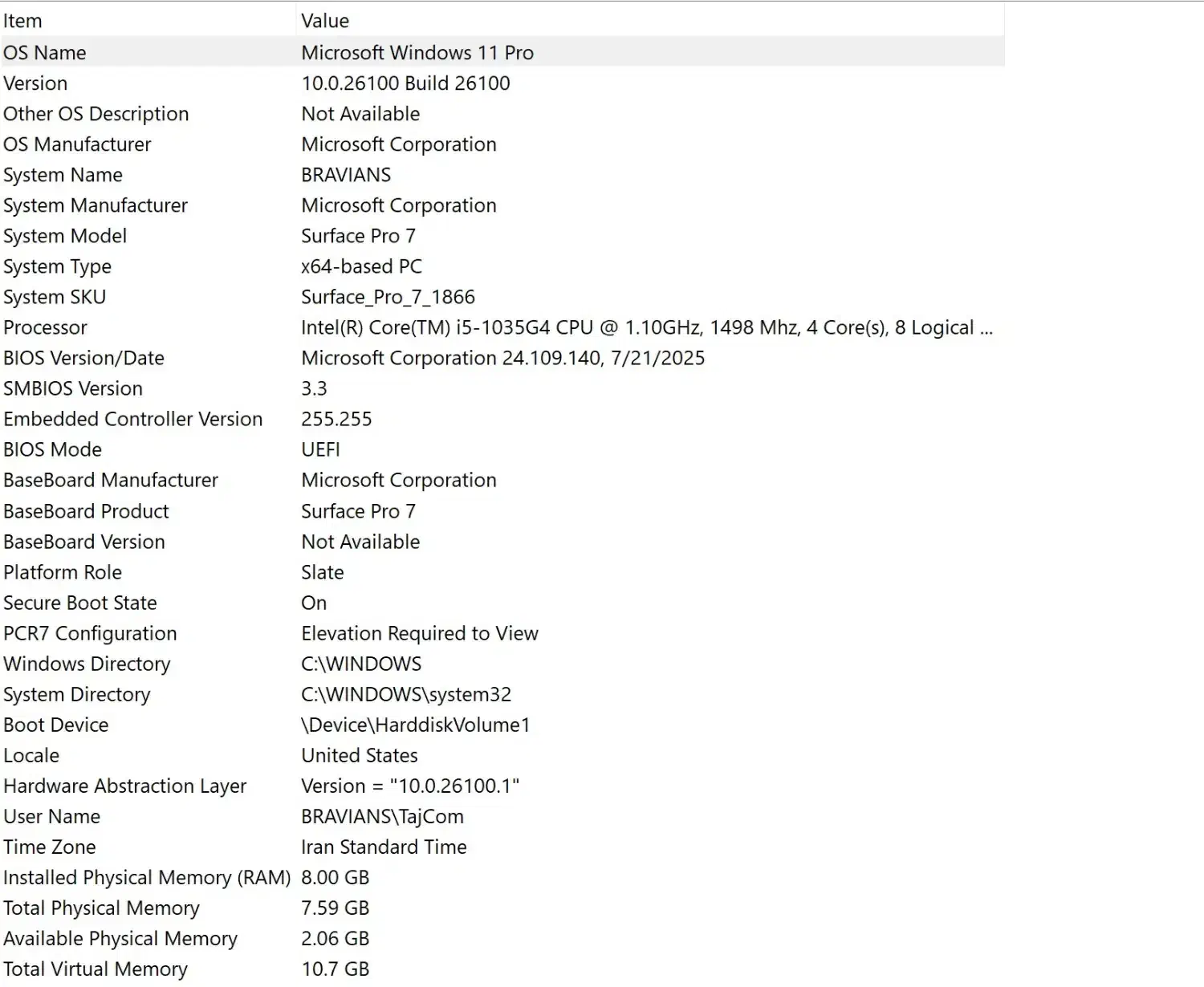Select the SMBIOS Version row
This screenshot has width=1204, height=987.
point(73,388)
